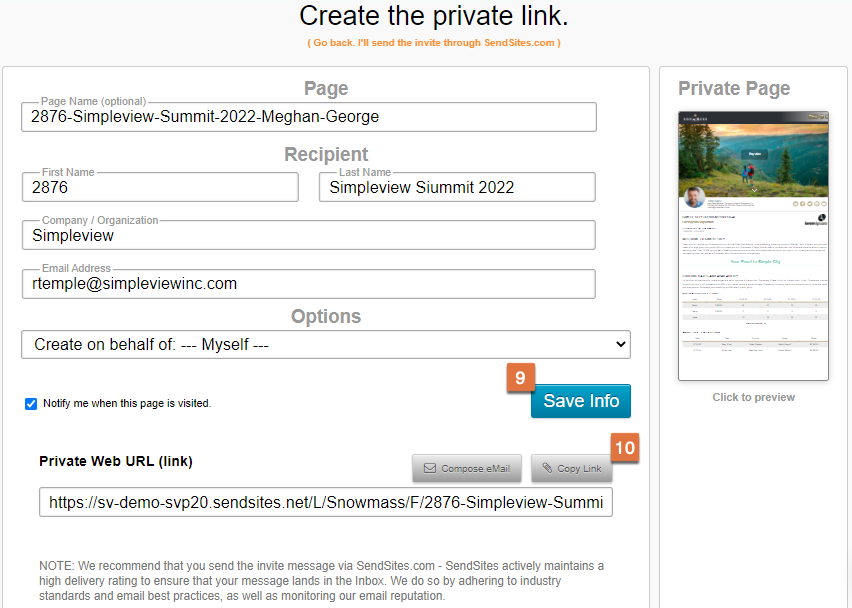Click the dropdown chevron arrow in Options
The height and width of the screenshot is (608, 852).
621,344
